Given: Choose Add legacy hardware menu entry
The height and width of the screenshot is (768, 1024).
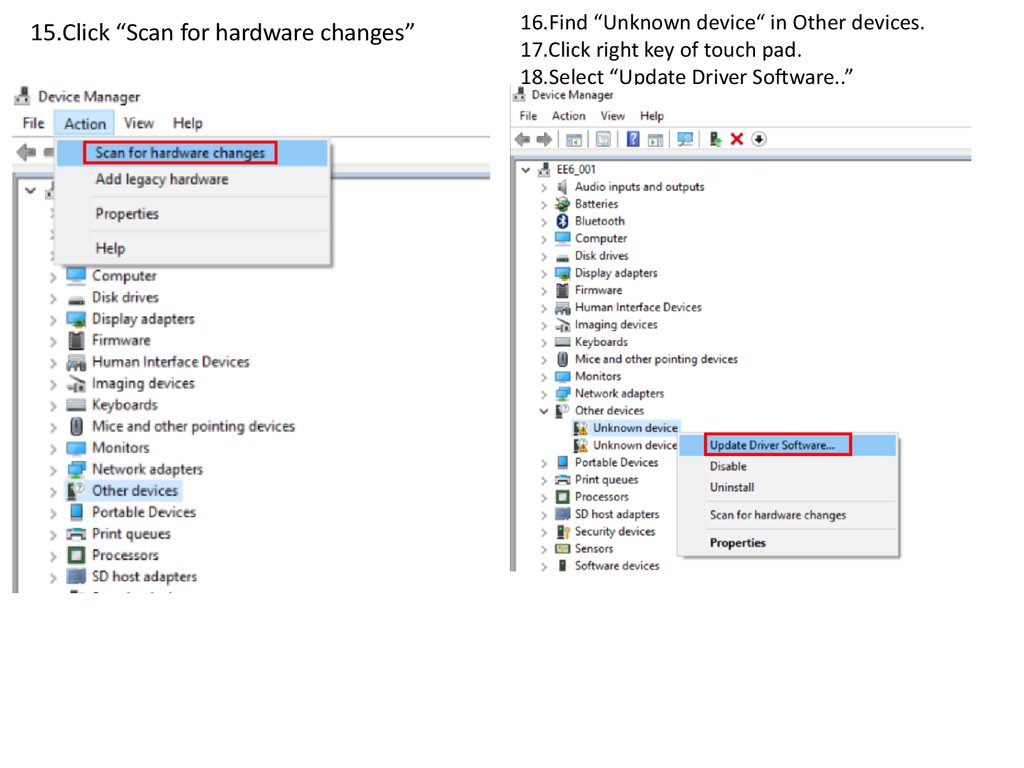Looking at the screenshot, I should tap(162, 179).
